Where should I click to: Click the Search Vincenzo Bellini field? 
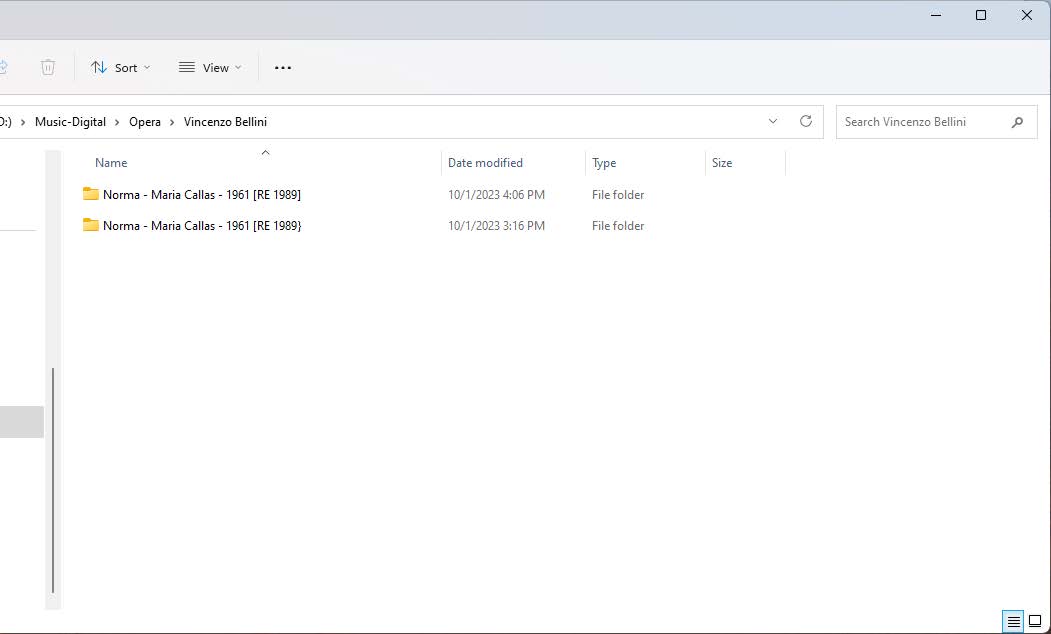tap(920, 122)
